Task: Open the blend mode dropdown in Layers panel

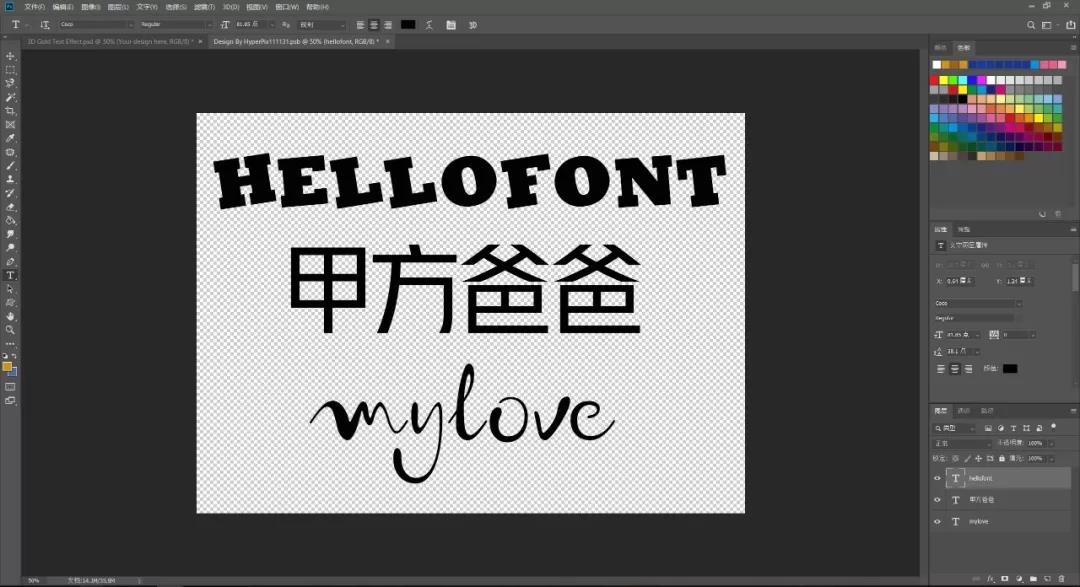Action: coord(962,443)
